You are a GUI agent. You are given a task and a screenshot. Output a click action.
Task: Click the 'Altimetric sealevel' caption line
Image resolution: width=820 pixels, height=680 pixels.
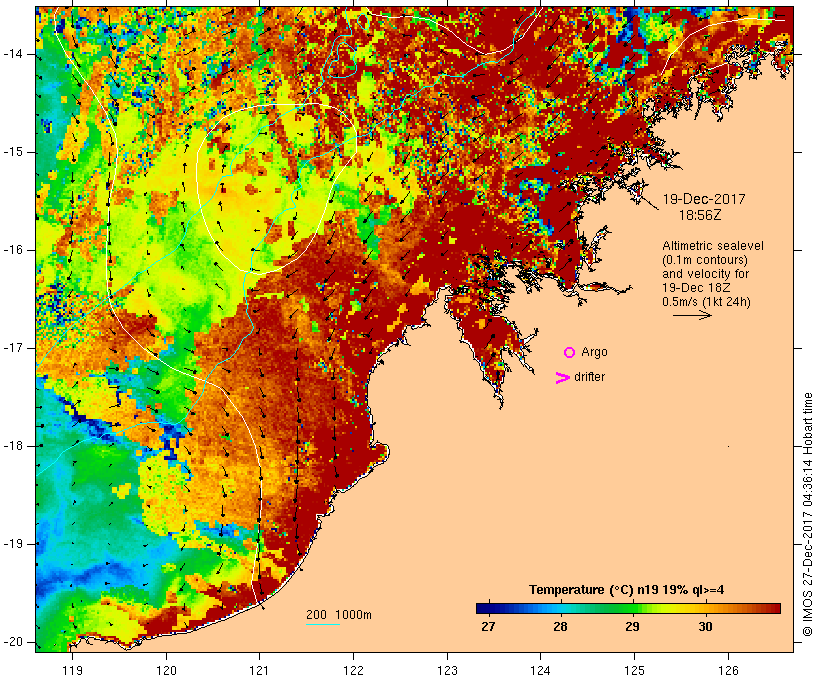(713, 246)
